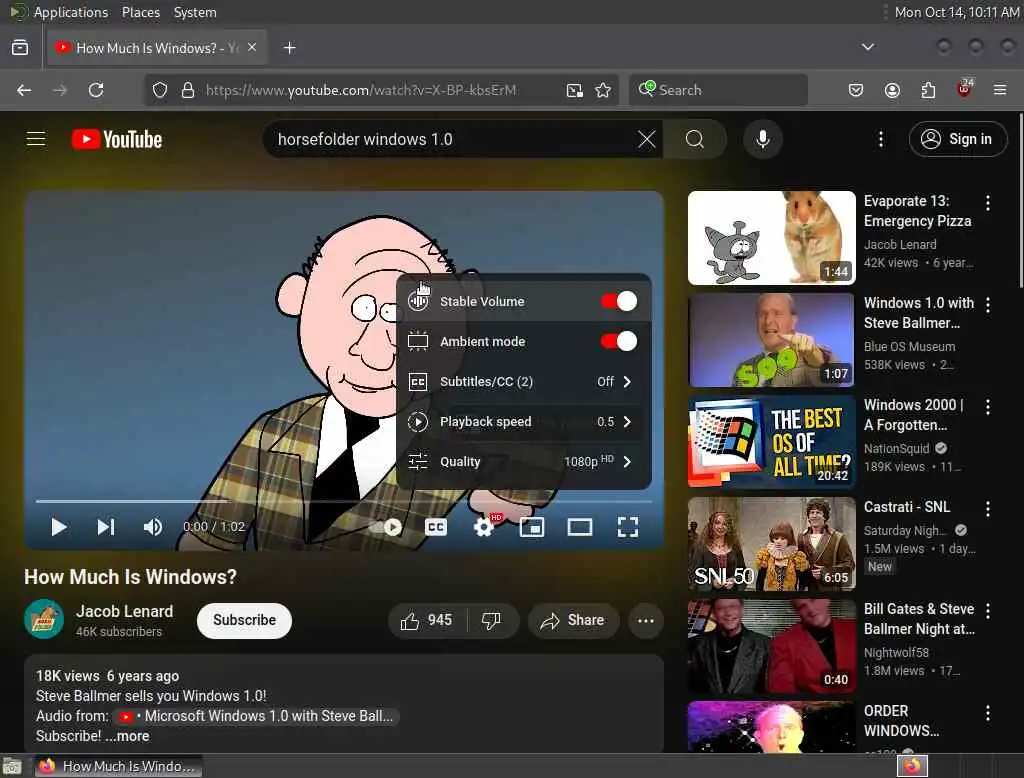Switch to theater mode
Viewport: 1024px width, 778px height.
pos(579,527)
